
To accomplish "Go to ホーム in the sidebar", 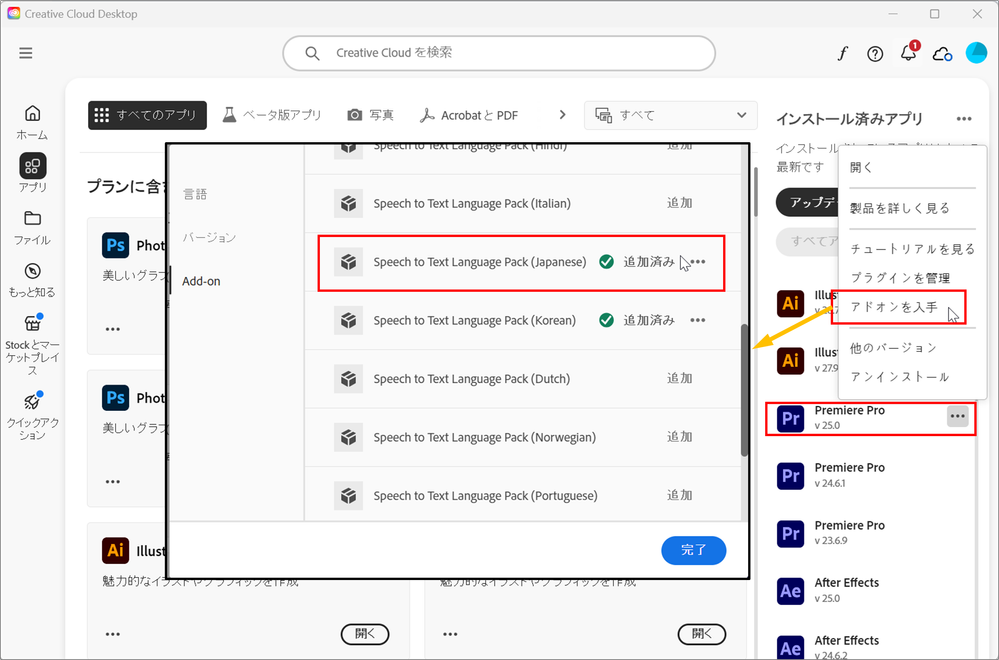I will 32,122.
